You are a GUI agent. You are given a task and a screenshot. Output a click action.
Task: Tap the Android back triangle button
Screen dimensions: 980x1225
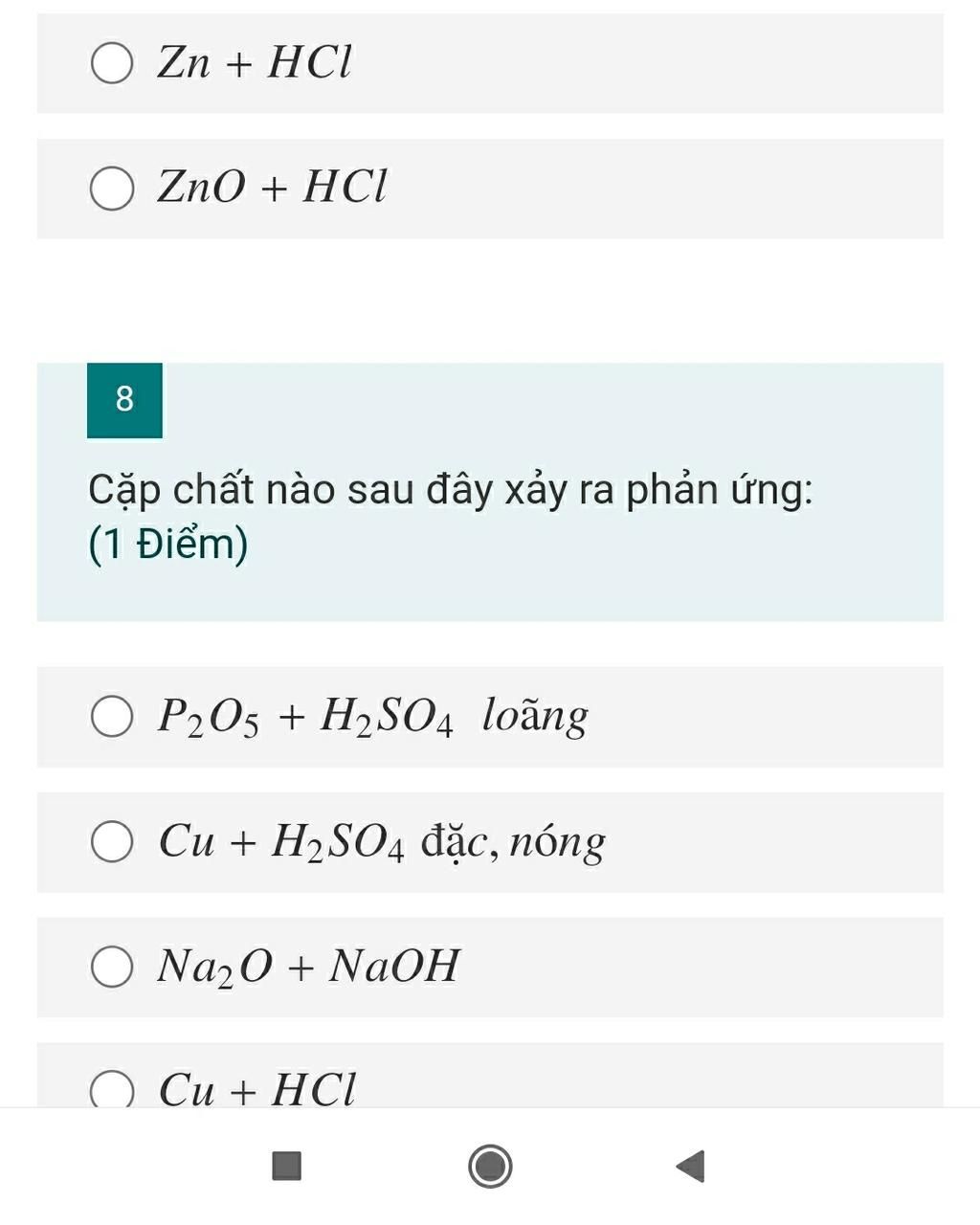pos(691,1167)
